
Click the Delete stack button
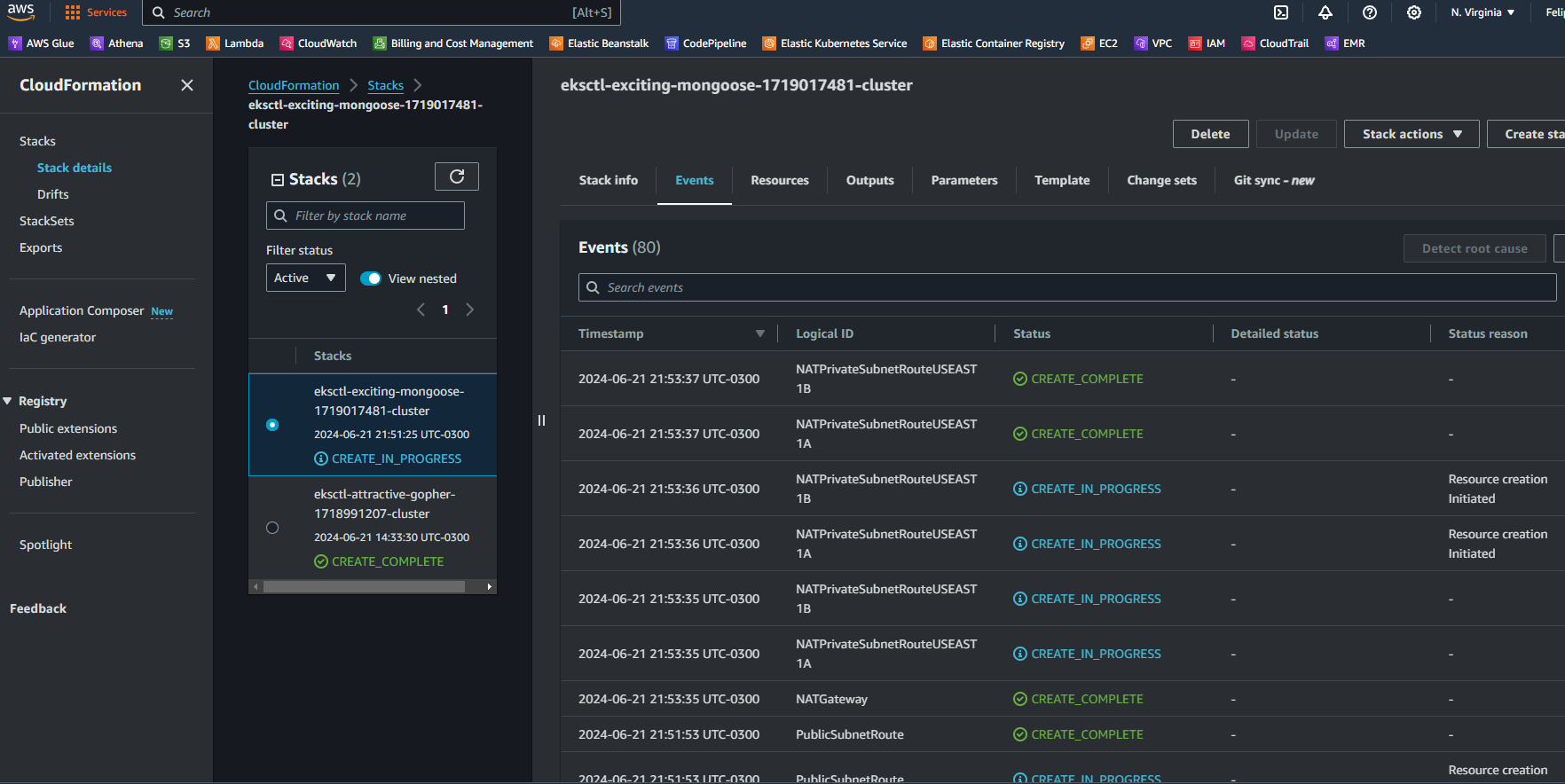(1210, 134)
